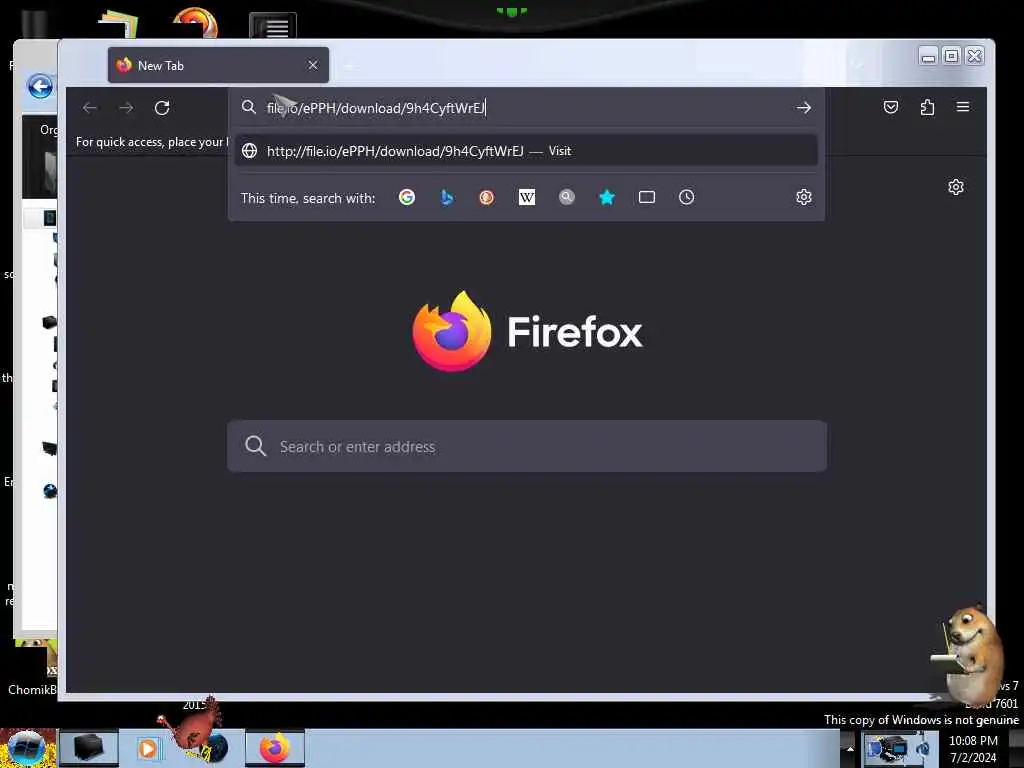Search in open Tabs icon
The width and height of the screenshot is (1024, 768).
click(x=647, y=197)
